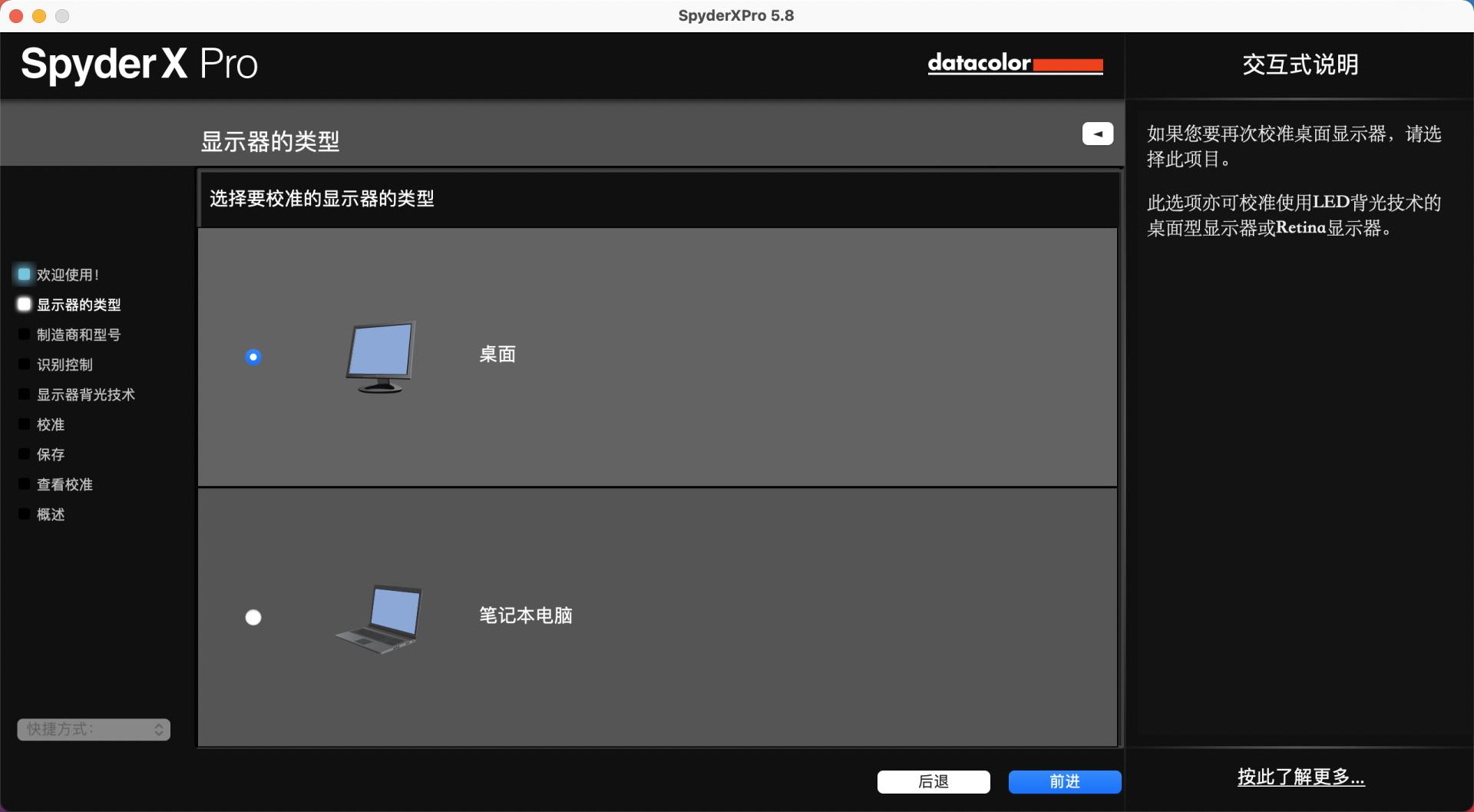Viewport: 1474px width, 812px height.
Task: Open the 快捷方式 dropdown
Action: [94, 729]
